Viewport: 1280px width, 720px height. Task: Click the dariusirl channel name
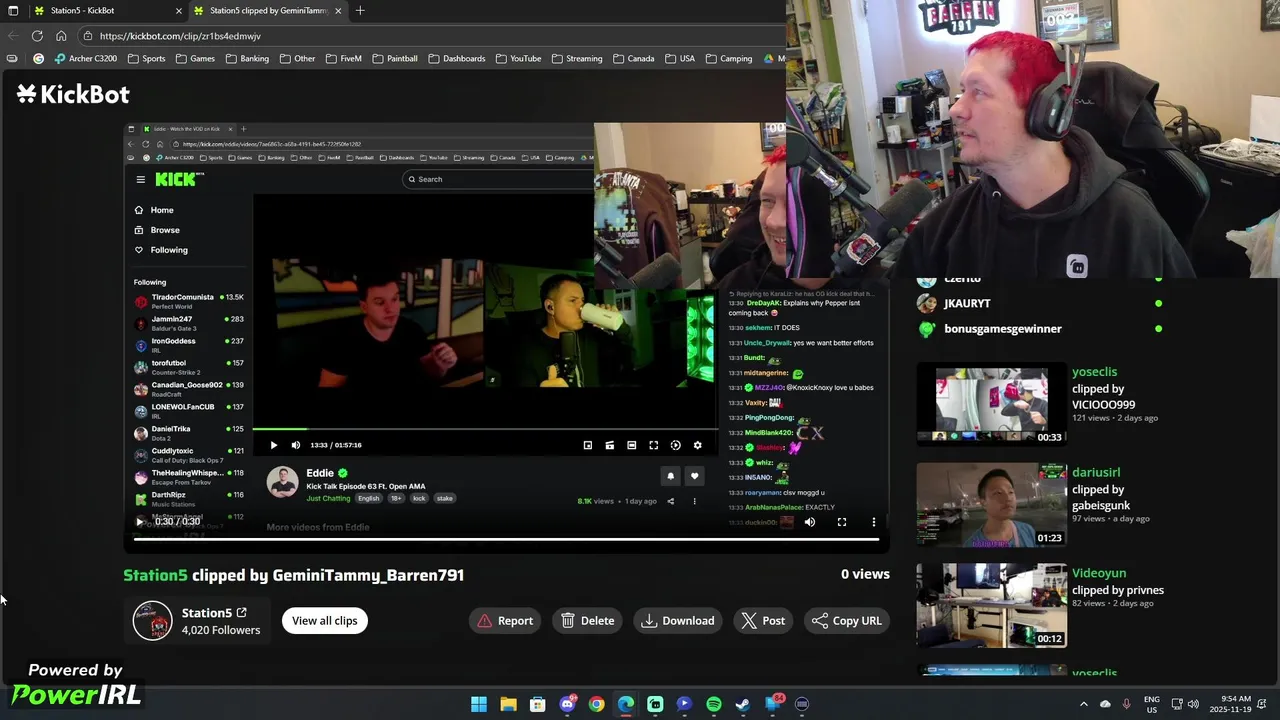[x=1096, y=473]
